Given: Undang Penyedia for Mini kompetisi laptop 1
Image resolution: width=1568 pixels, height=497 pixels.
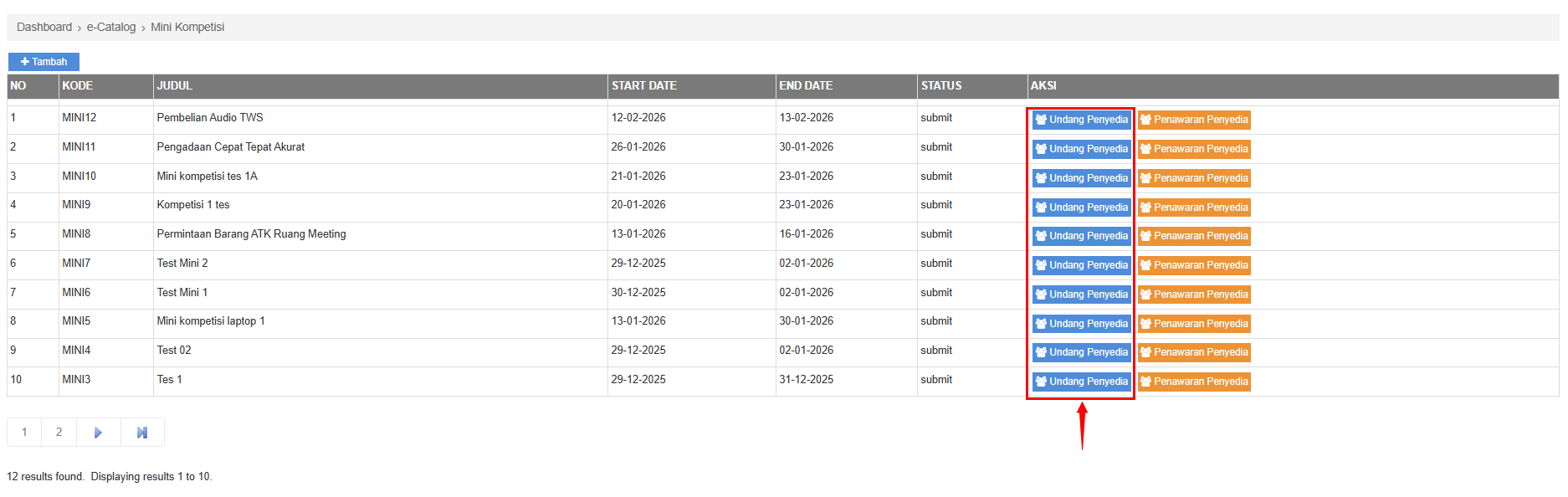Looking at the screenshot, I should 1081,324.
